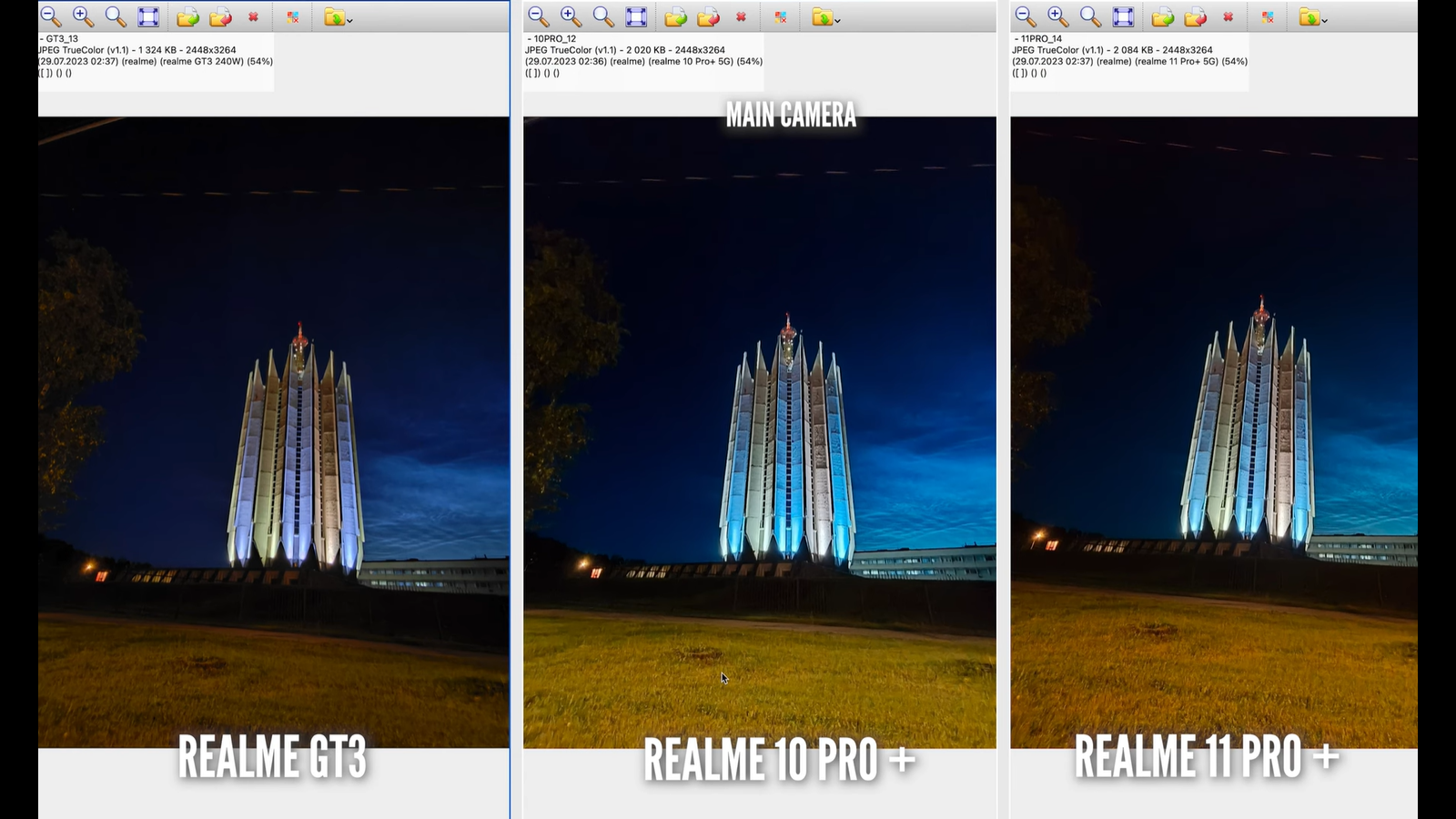Open the folder dropdown arrow in GT3 pane

(349, 20)
